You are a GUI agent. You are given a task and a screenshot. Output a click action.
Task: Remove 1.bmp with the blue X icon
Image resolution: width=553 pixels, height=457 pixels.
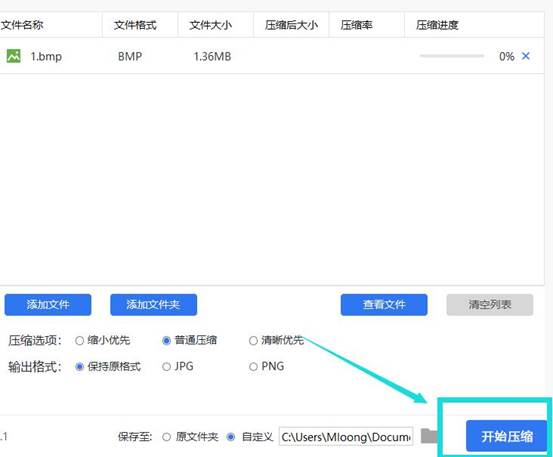pyautogui.click(x=525, y=56)
